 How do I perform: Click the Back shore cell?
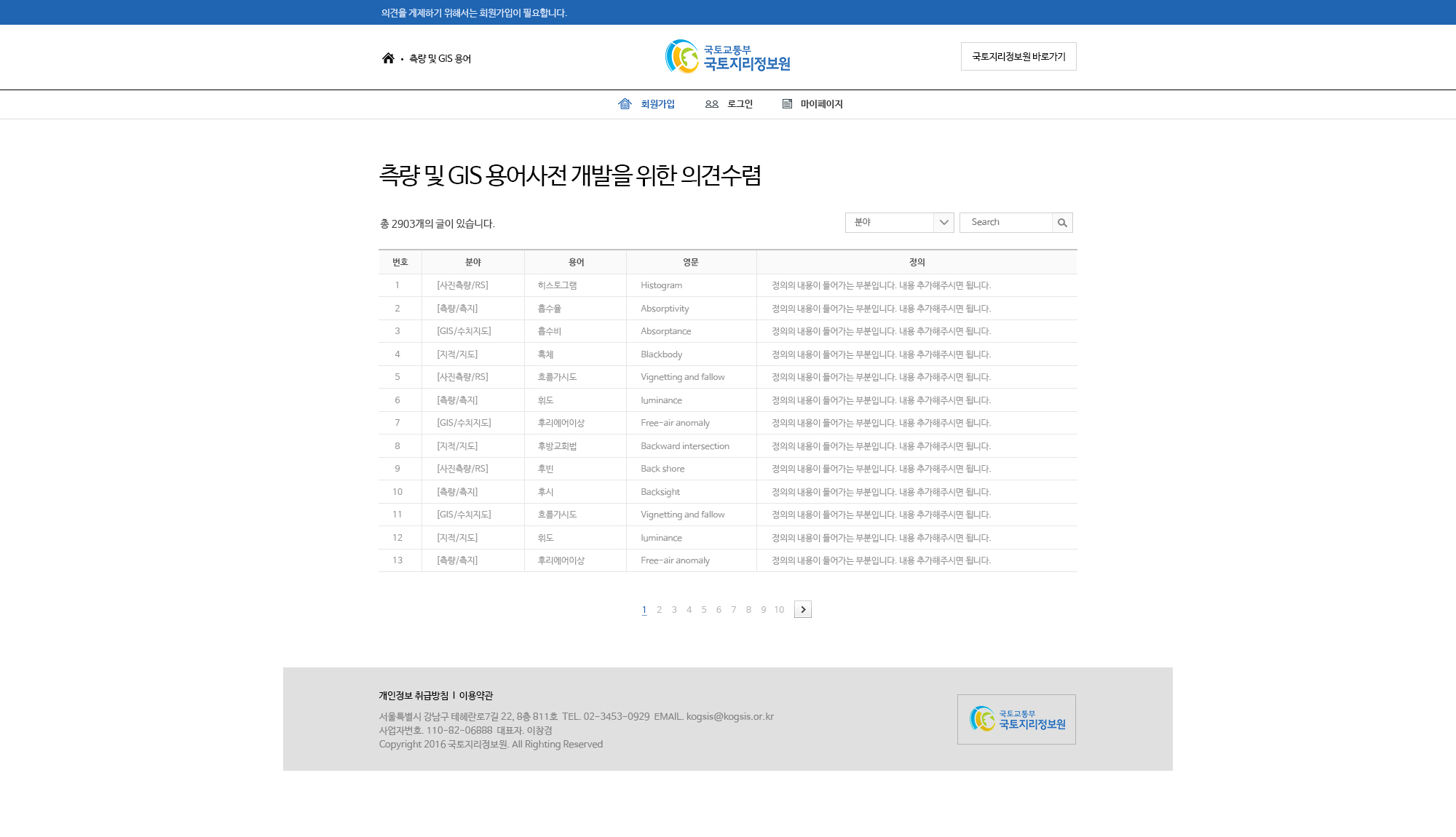[662, 469]
